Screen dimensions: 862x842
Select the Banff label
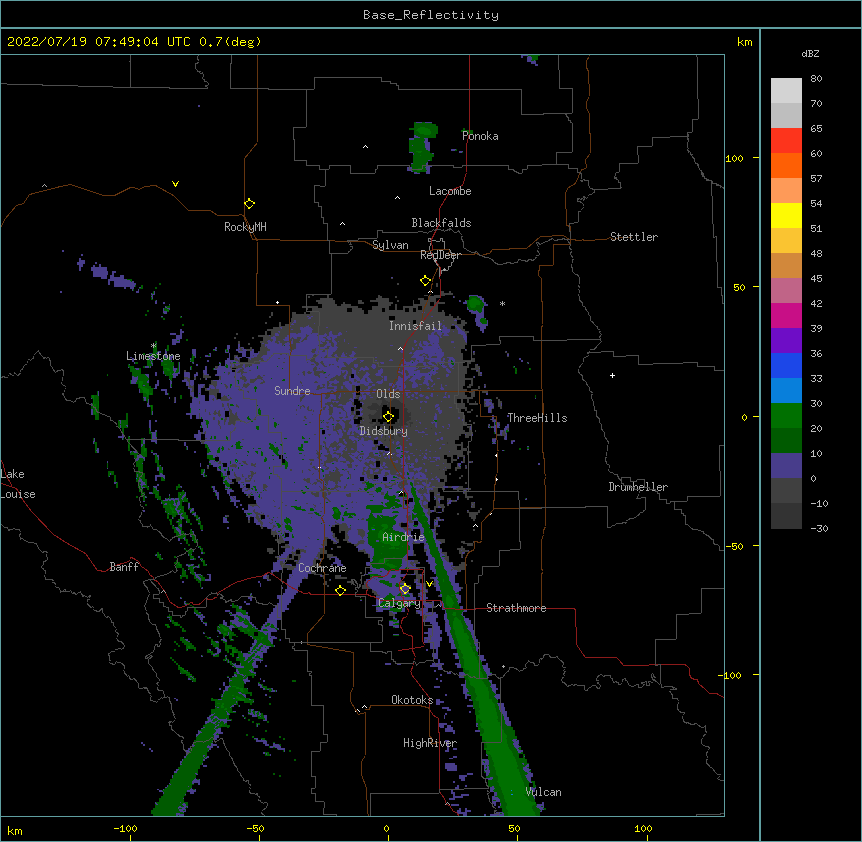point(124,567)
